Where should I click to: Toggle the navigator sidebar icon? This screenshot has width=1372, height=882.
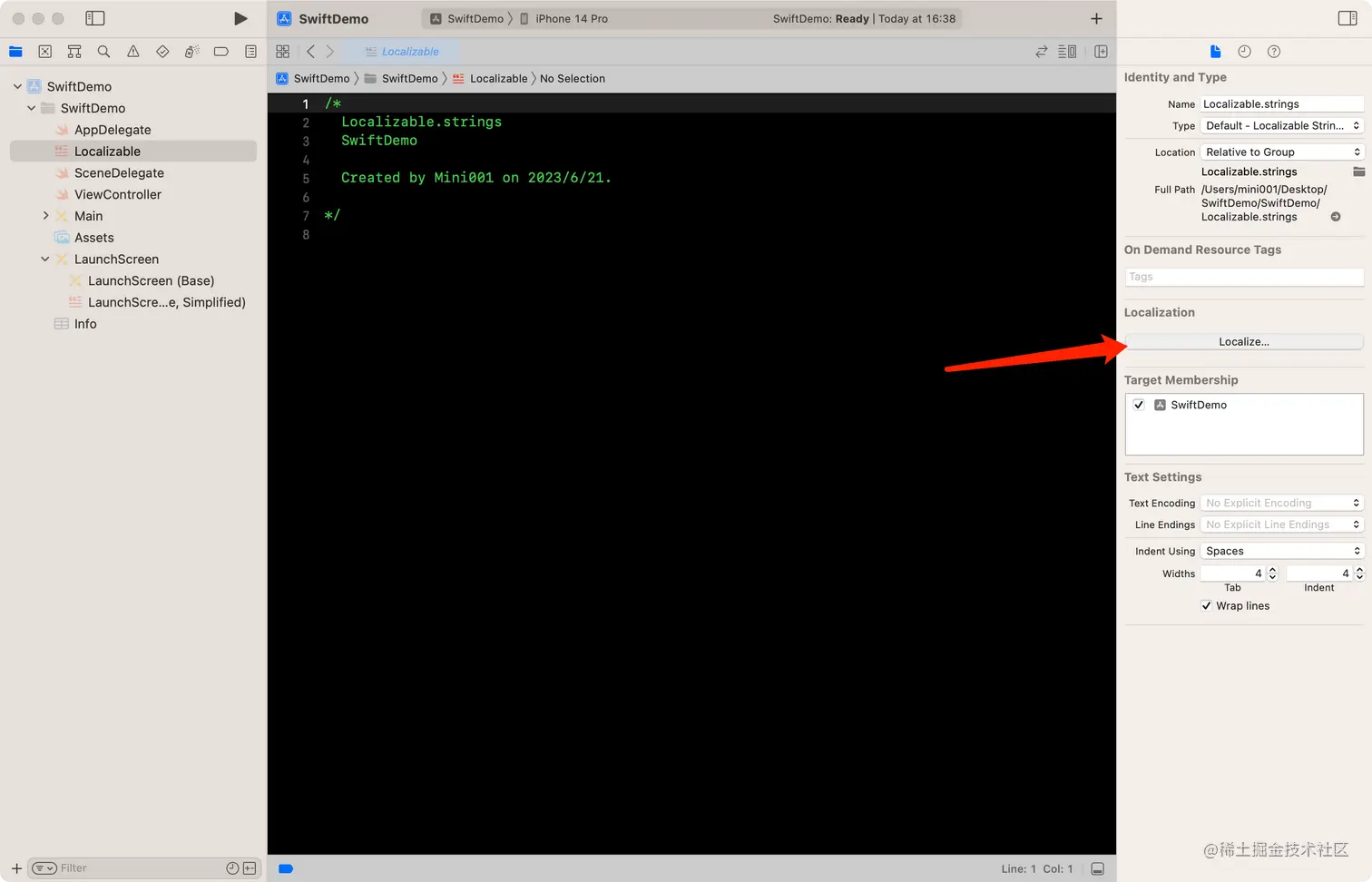click(95, 18)
